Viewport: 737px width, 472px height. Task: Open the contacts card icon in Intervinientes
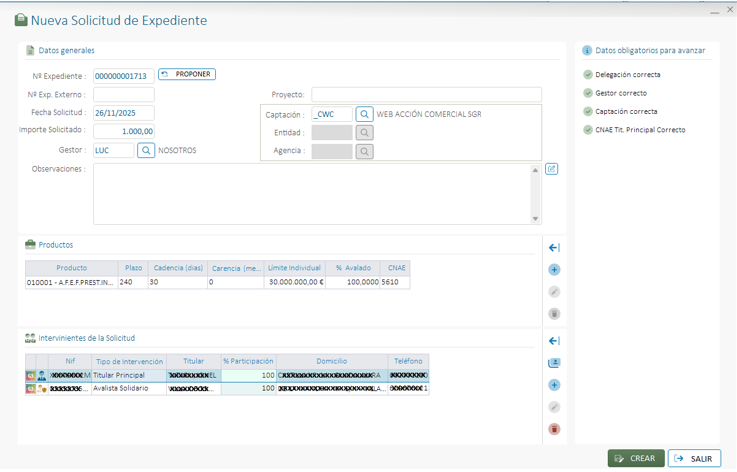click(554, 363)
